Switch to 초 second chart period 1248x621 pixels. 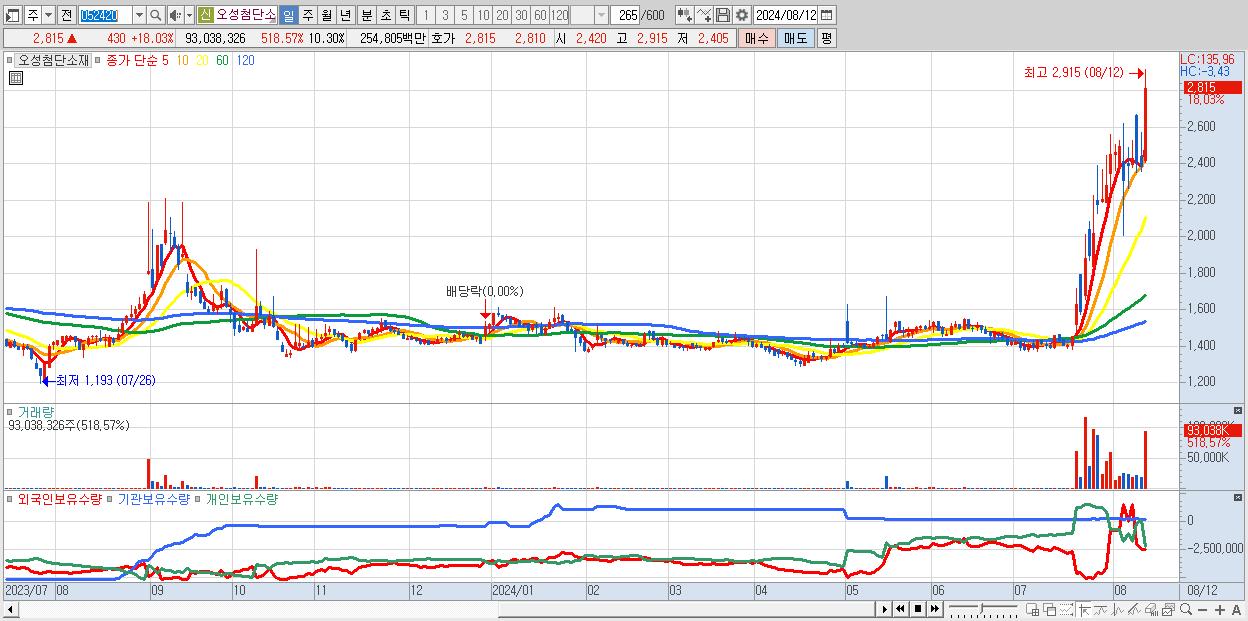click(386, 15)
